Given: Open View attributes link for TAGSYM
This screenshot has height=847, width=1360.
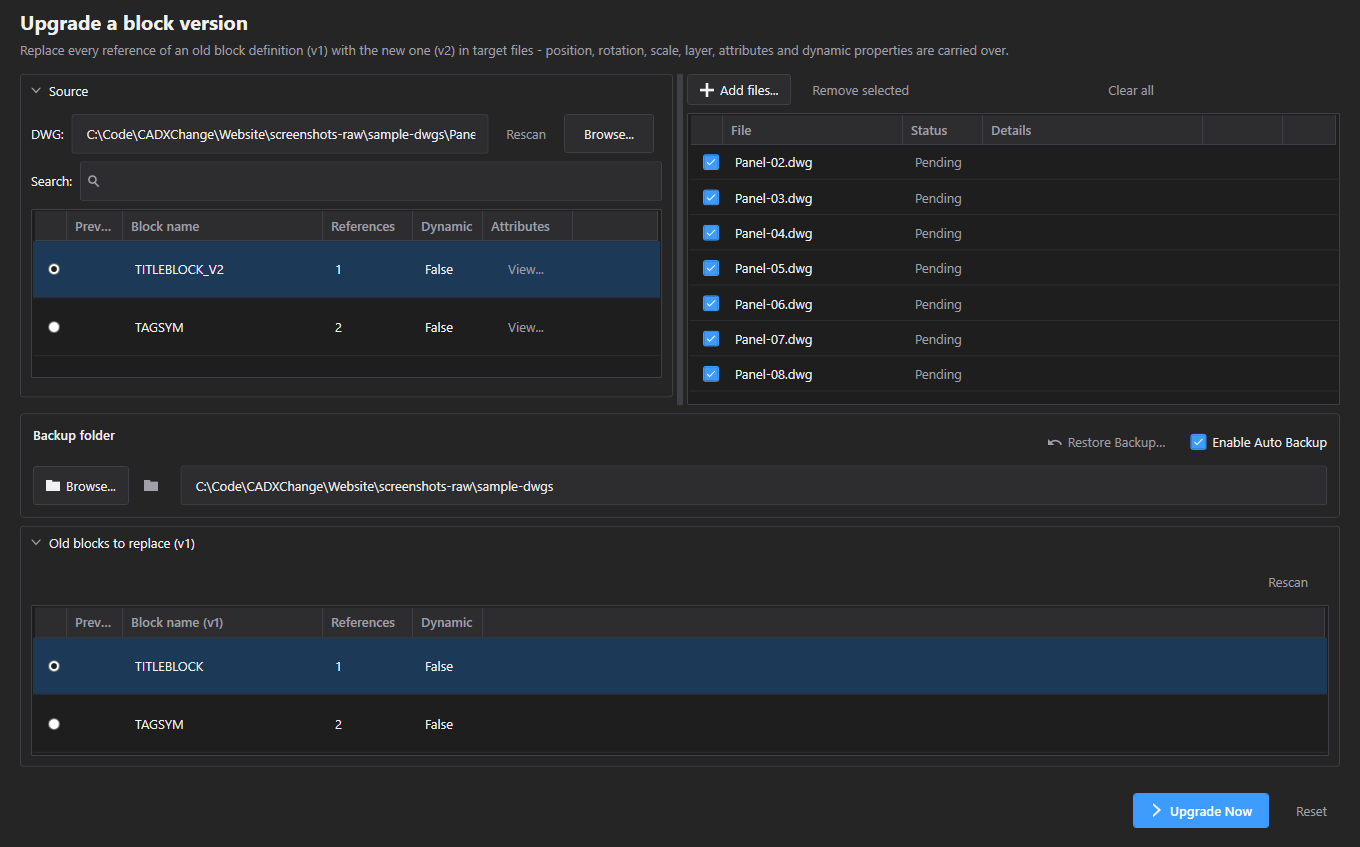Looking at the screenshot, I should (x=526, y=327).
